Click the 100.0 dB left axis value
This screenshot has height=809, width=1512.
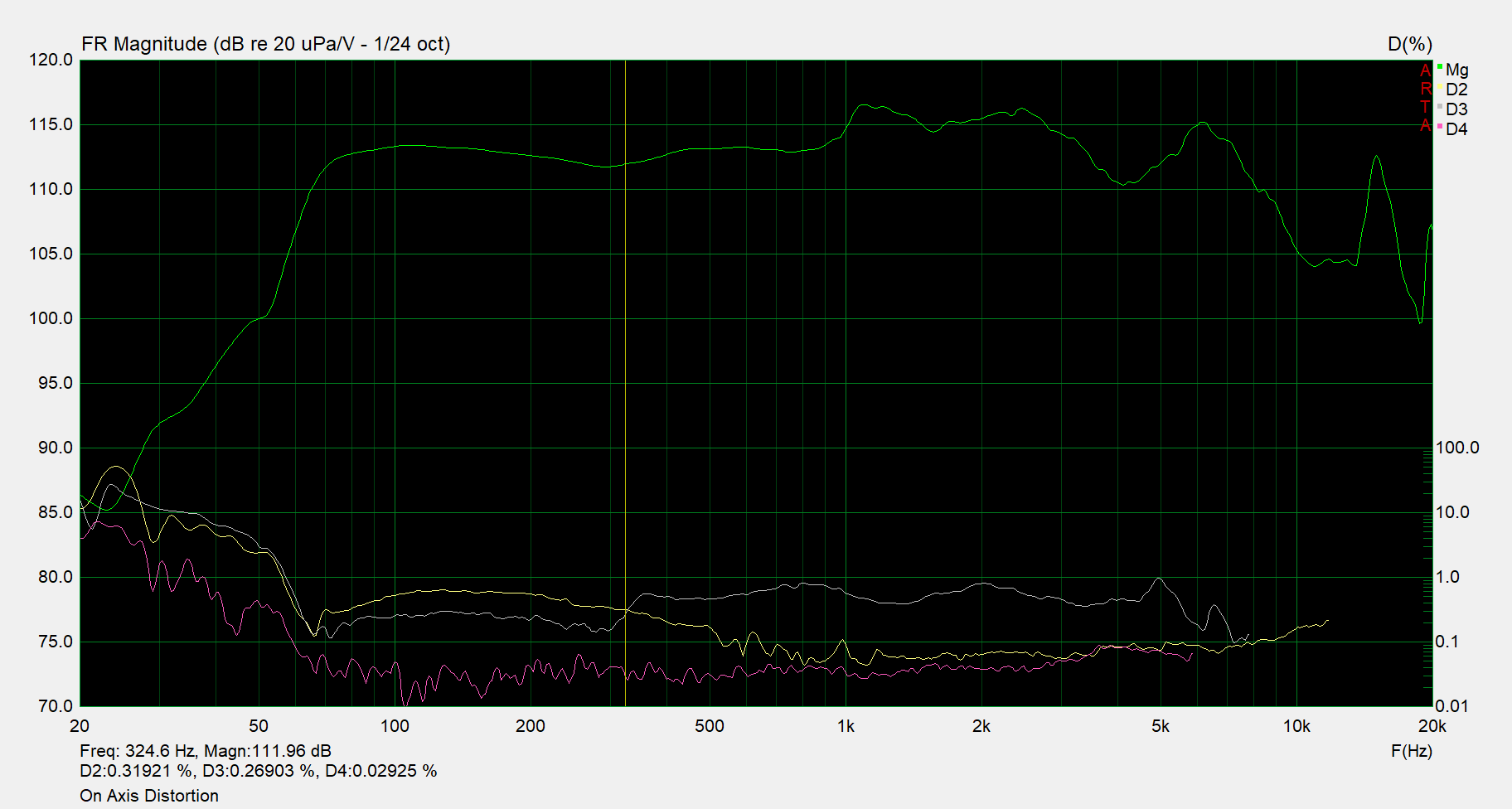(x=51, y=318)
